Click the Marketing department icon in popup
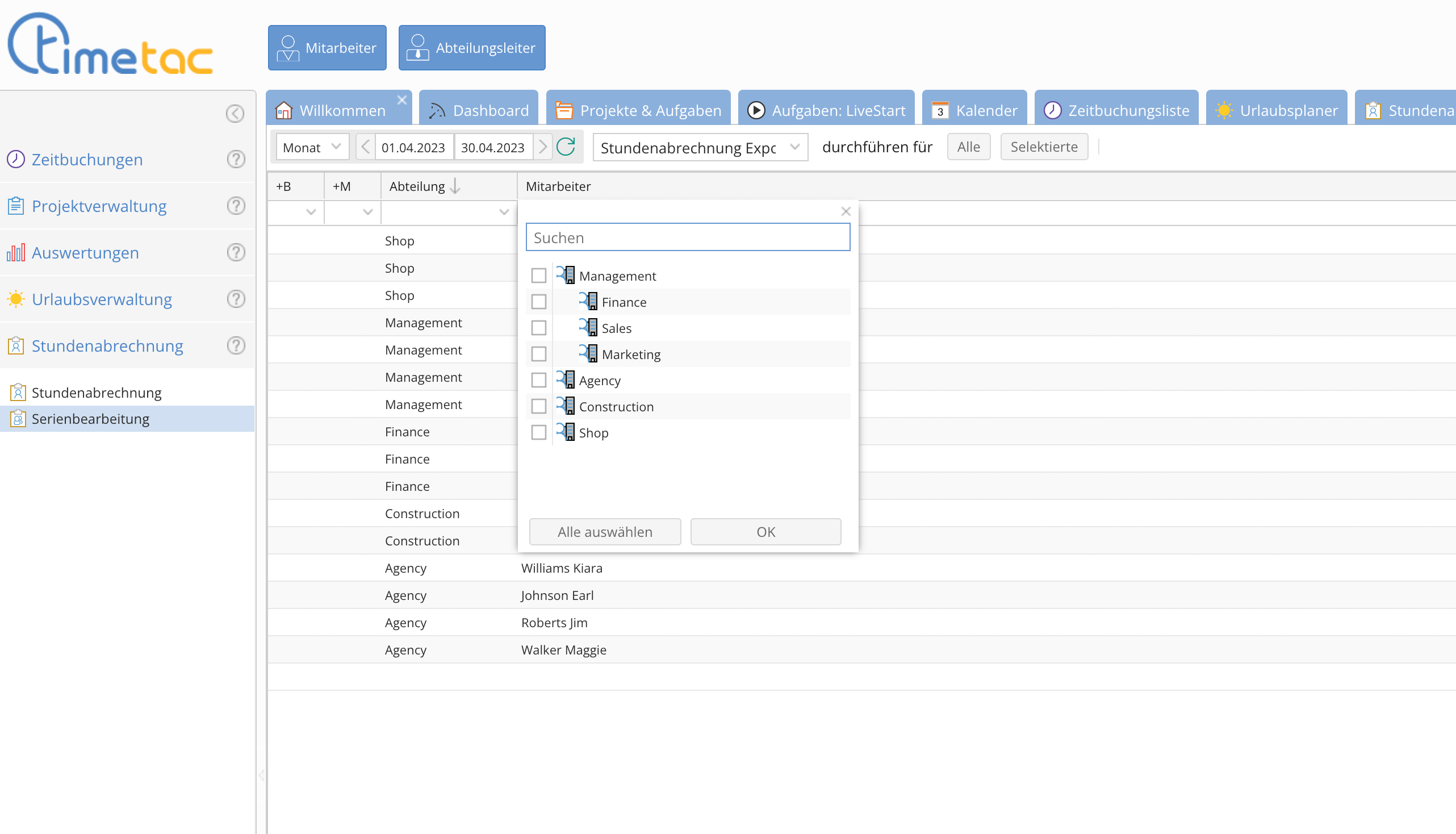Image resolution: width=1456 pixels, height=834 pixels. [588, 353]
